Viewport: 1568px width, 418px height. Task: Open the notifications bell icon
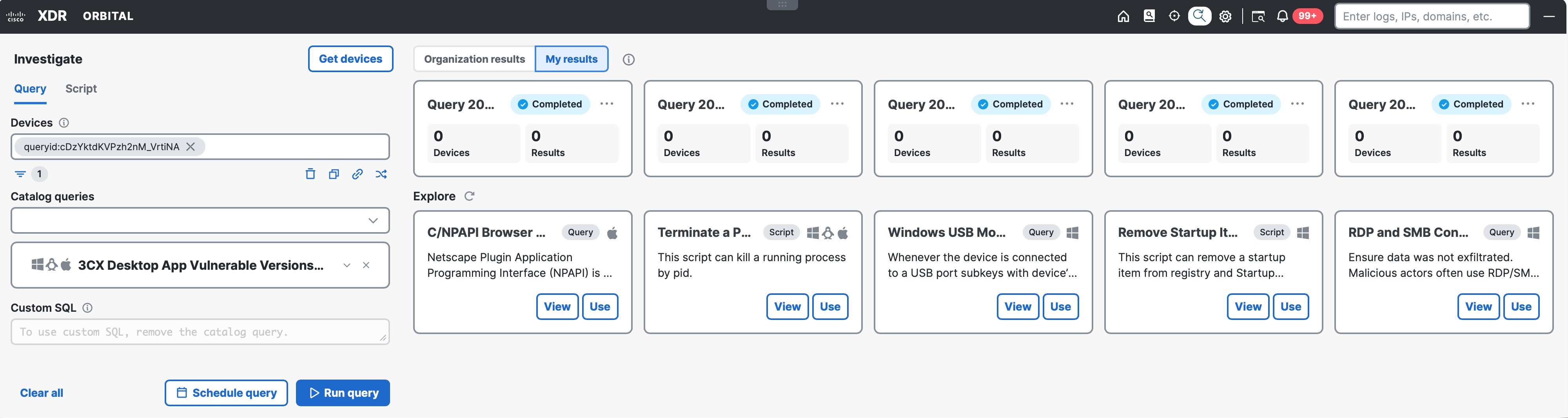(x=1282, y=16)
